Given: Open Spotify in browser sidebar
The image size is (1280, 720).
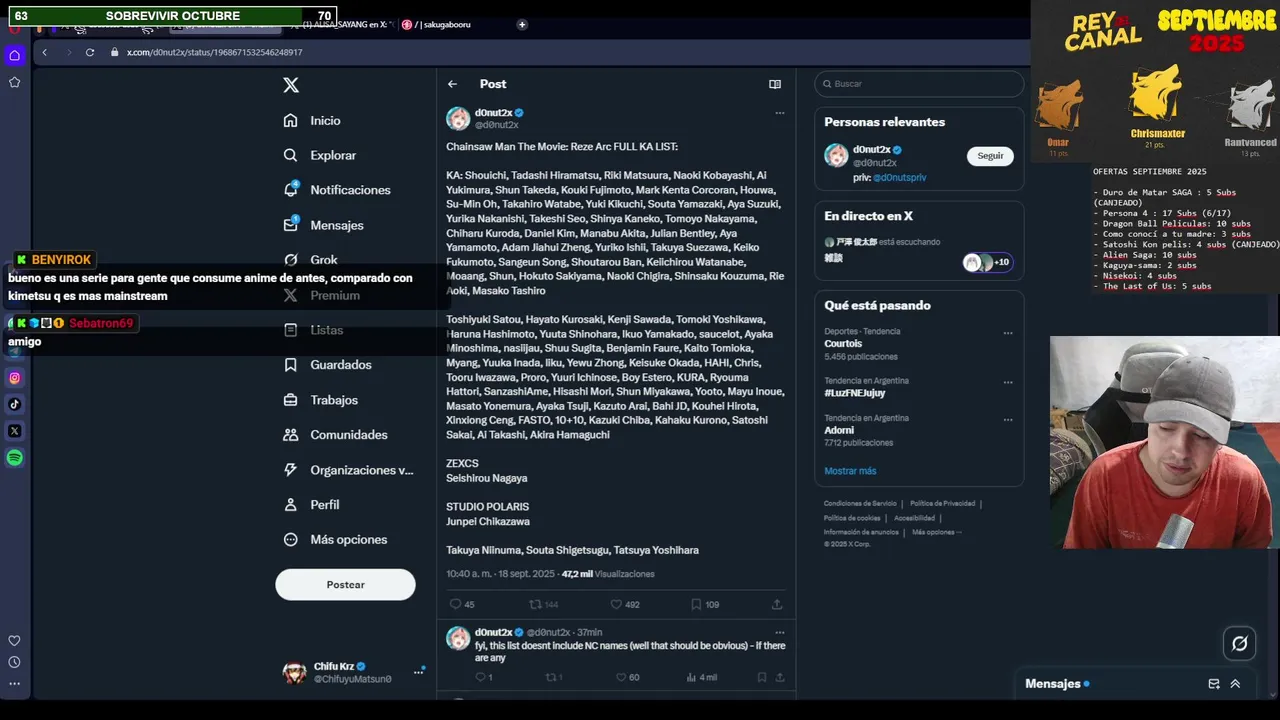Looking at the screenshot, I should click(x=14, y=458).
